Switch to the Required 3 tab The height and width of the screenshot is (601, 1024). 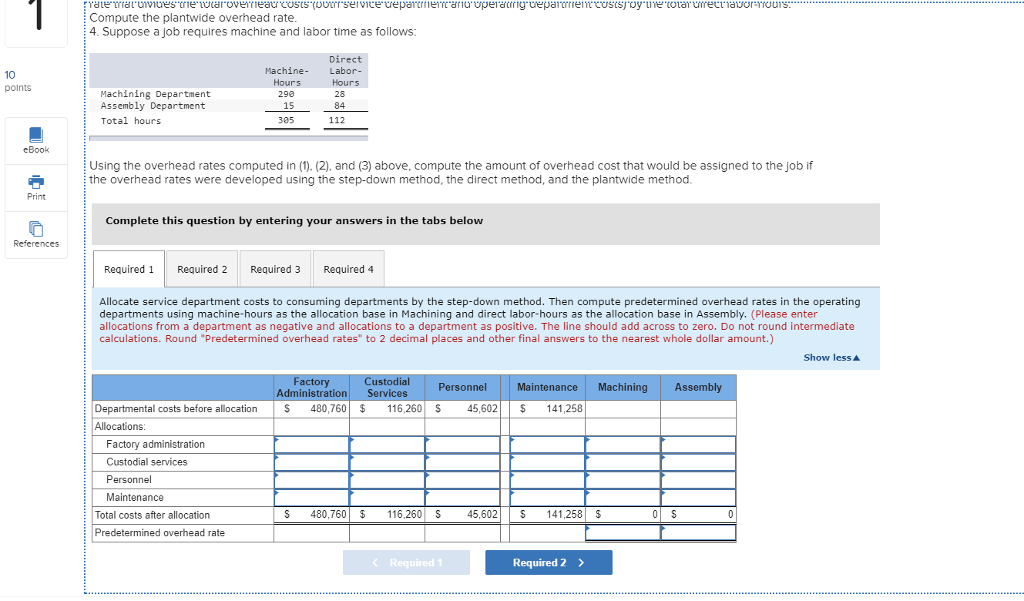275,268
